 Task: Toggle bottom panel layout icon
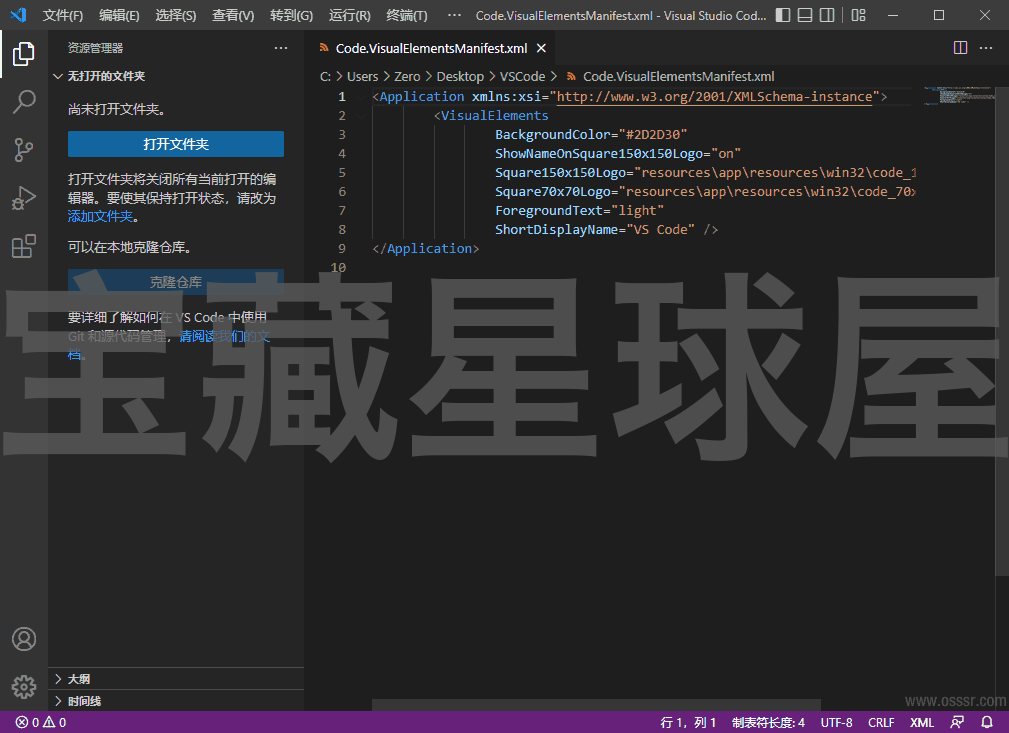(804, 15)
